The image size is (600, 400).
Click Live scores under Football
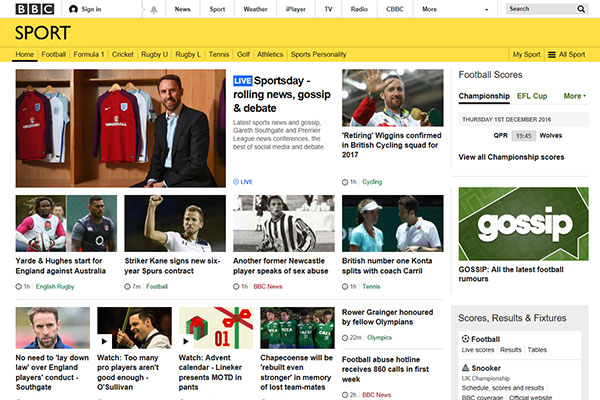(x=478, y=350)
